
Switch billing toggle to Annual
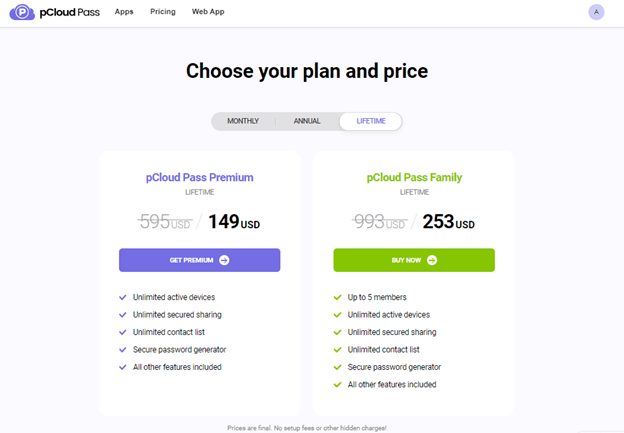[307, 121]
